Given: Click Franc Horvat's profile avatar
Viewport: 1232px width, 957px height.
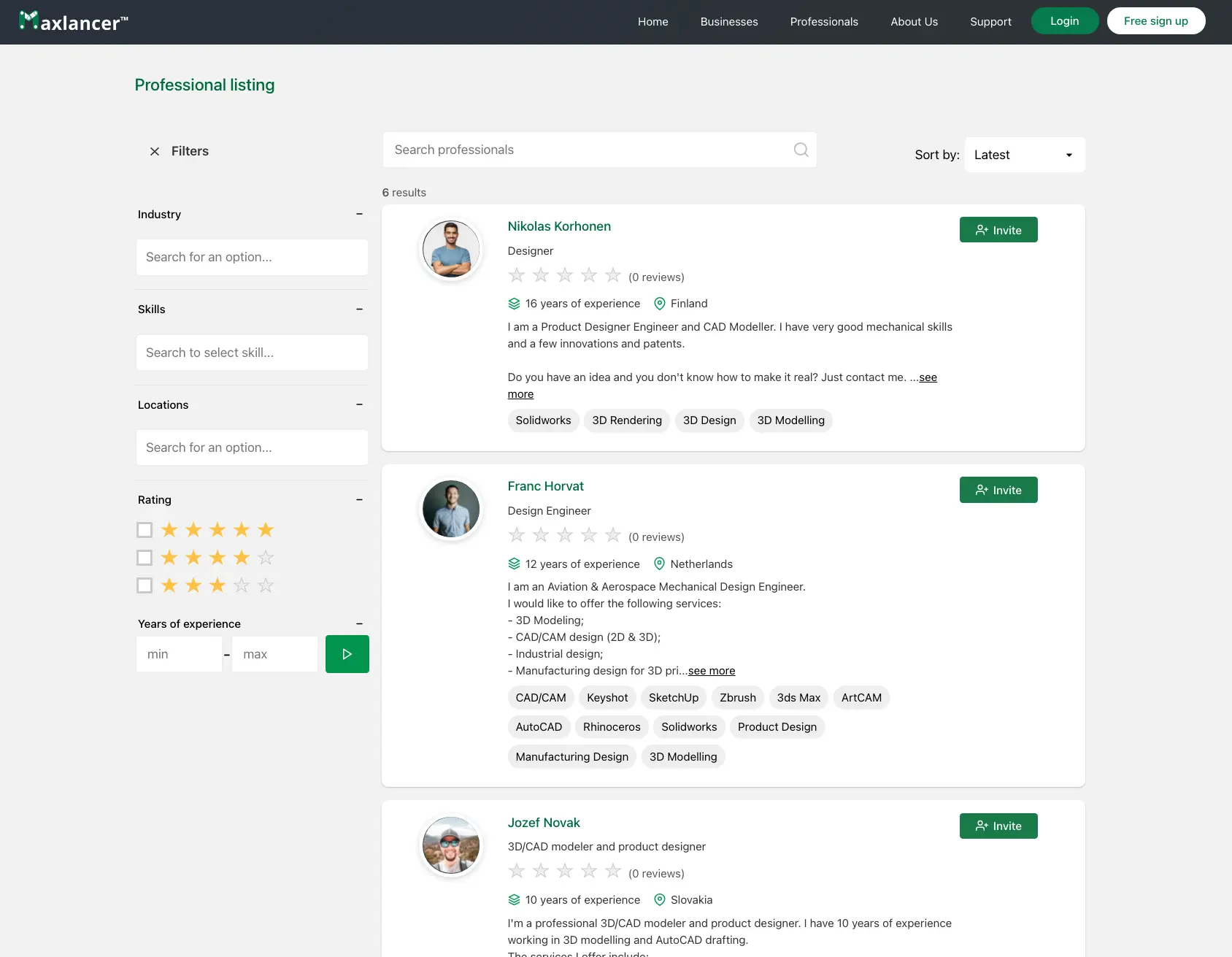Looking at the screenshot, I should pyautogui.click(x=451, y=509).
